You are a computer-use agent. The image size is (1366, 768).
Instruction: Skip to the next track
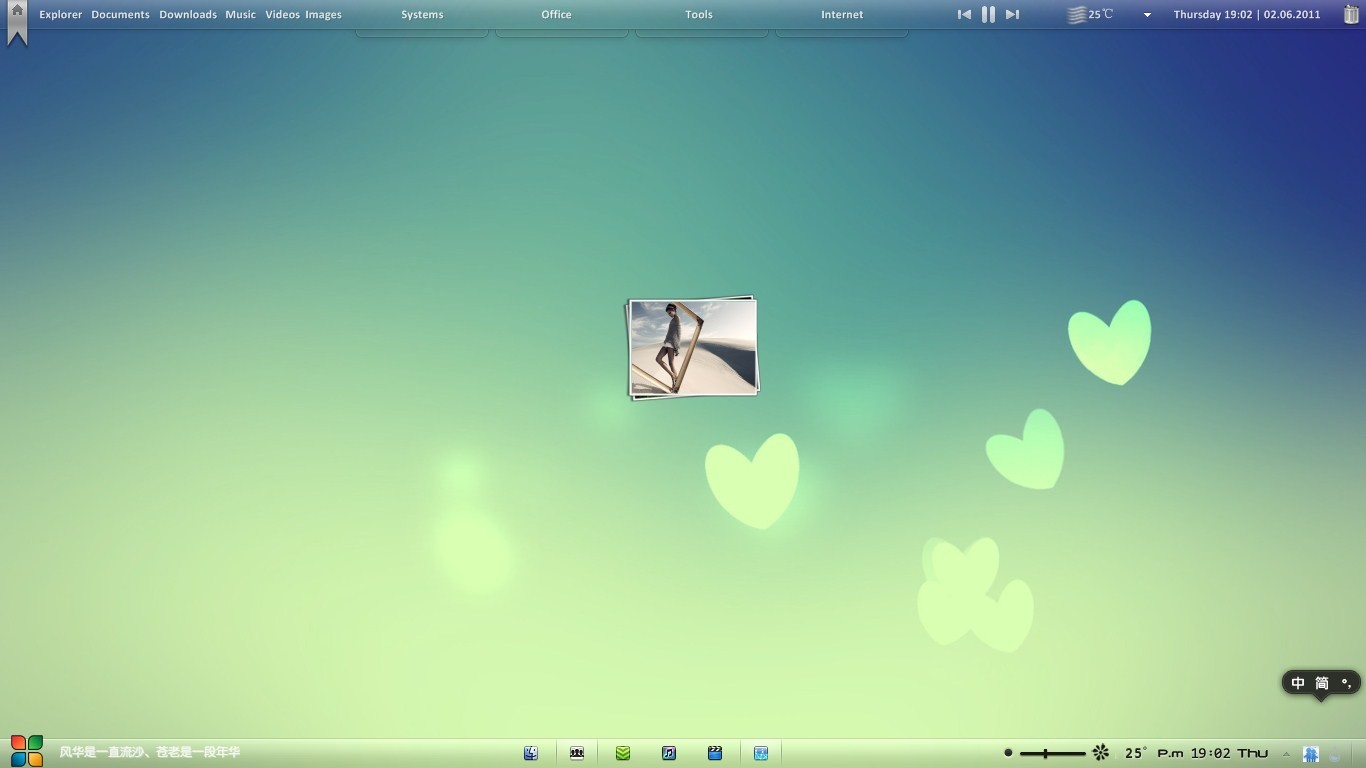1012,14
